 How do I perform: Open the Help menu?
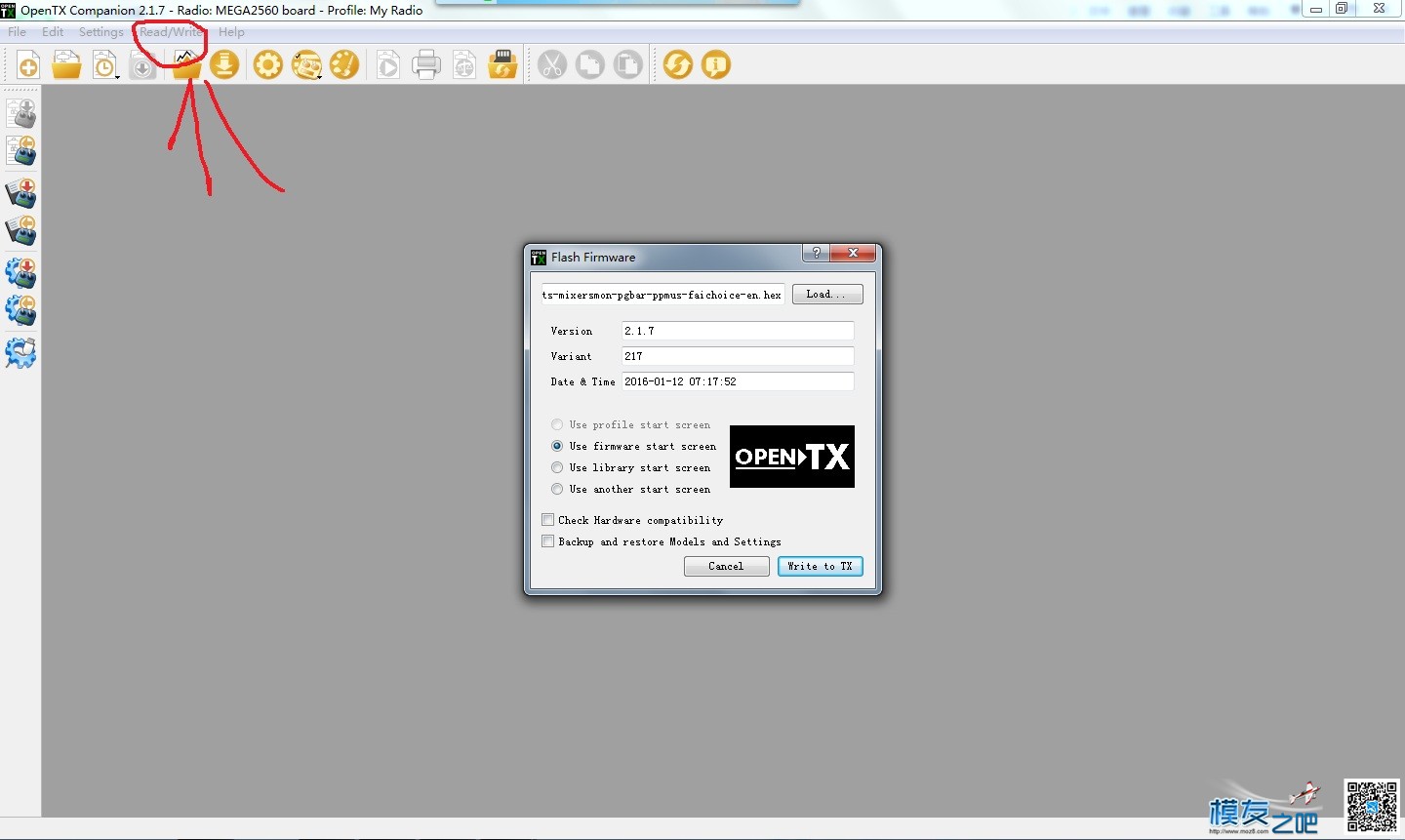(x=231, y=32)
